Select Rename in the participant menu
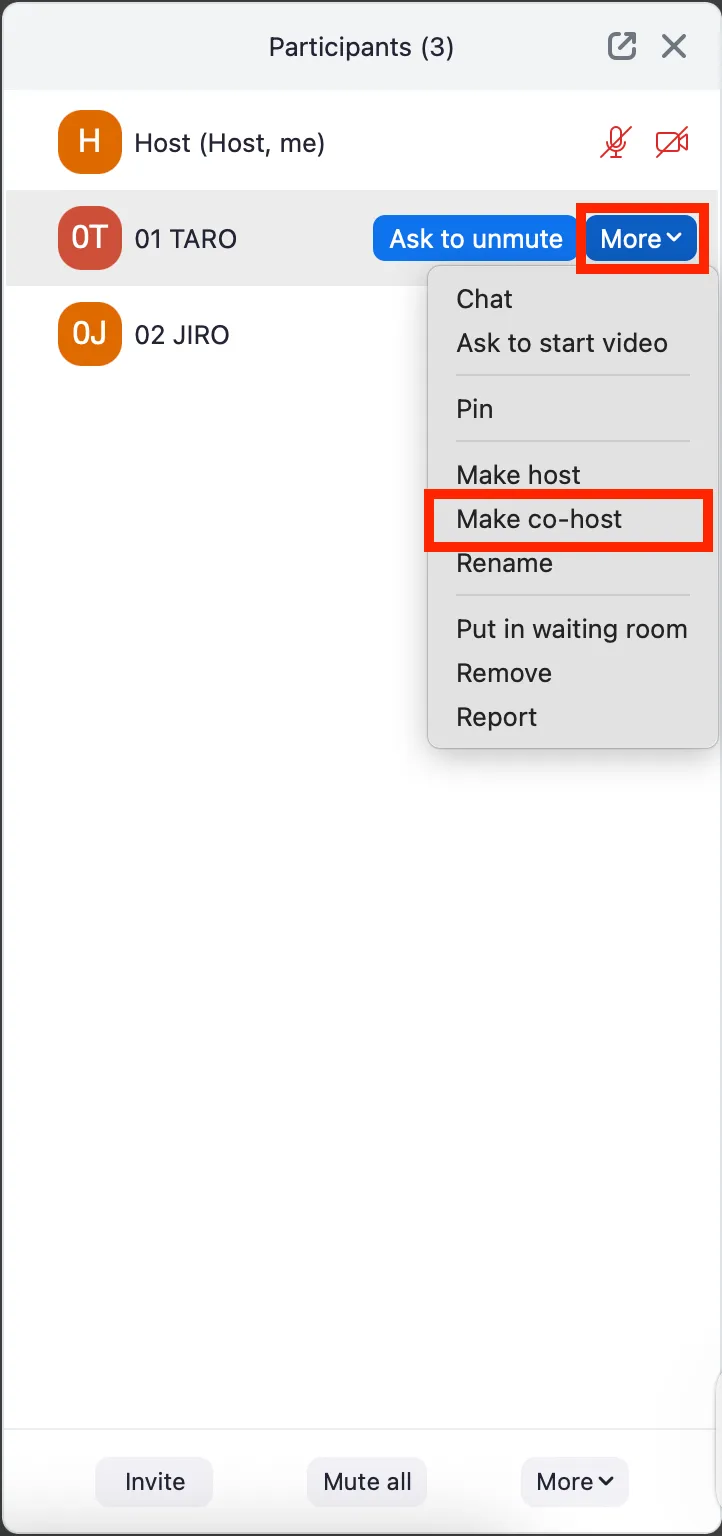This screenshot has width=722, height=1536. click(x=504, y=563)
